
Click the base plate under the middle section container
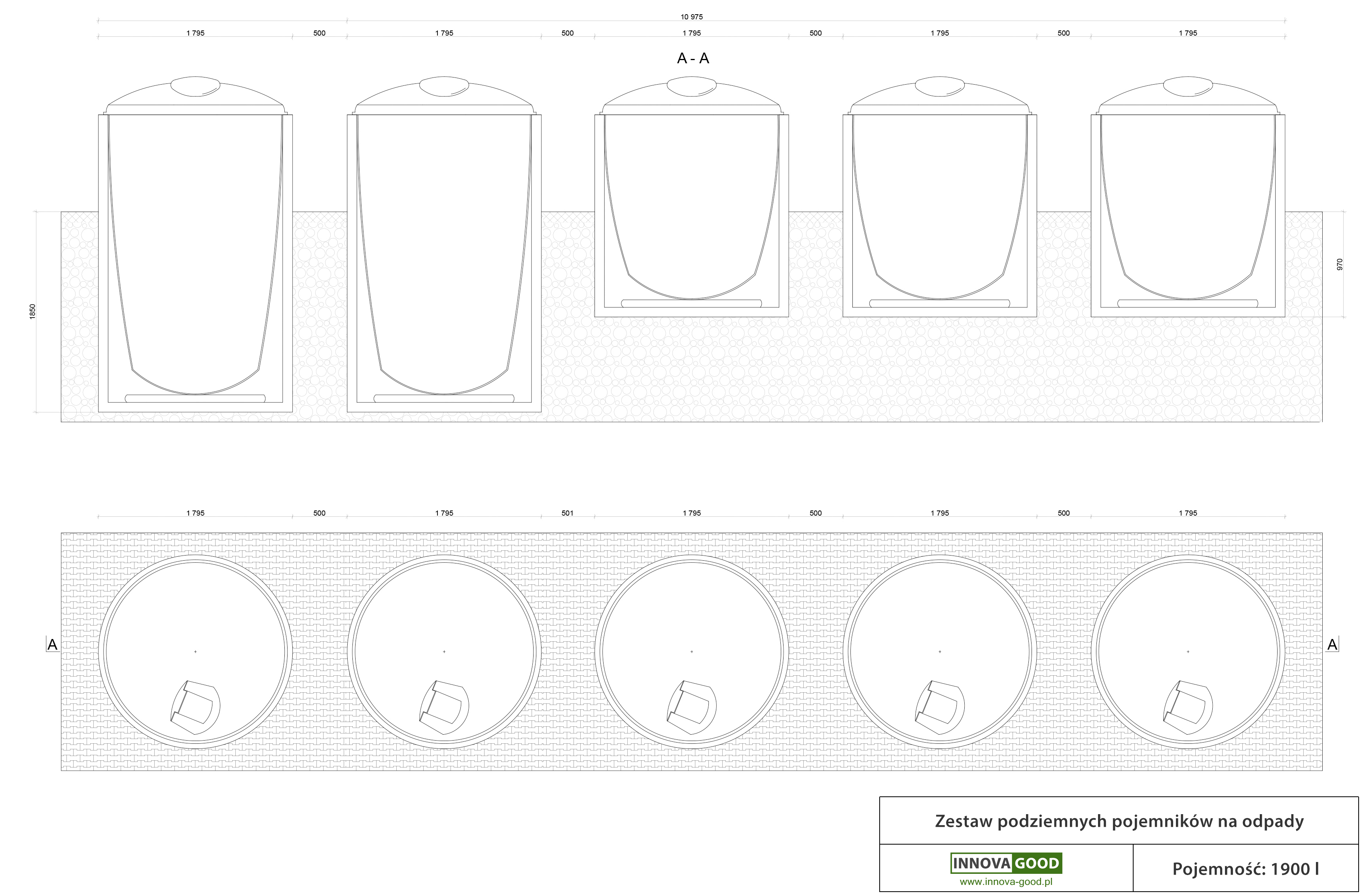[x=691, y=303]
